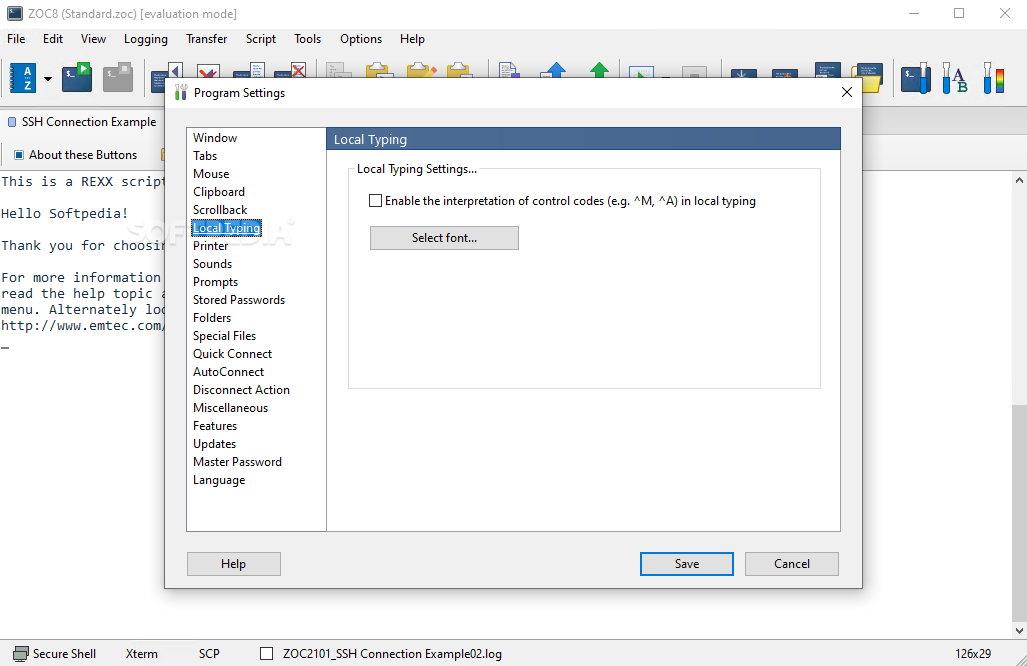Viewport: 1027px width, 666px height.
Task: Select Special Files category
Action: (x=224, y=336)
